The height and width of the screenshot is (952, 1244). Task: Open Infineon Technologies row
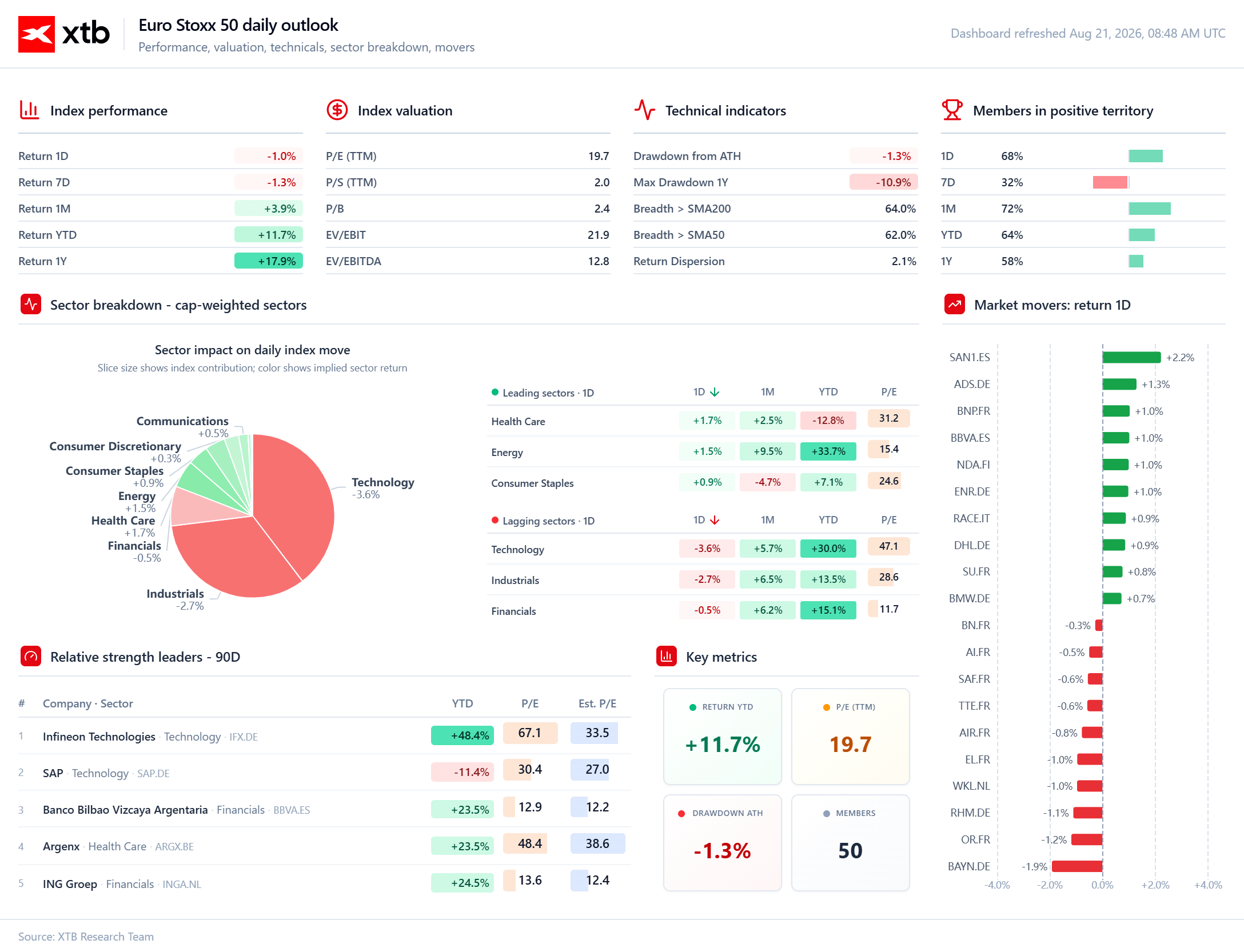tap(325, 735)
